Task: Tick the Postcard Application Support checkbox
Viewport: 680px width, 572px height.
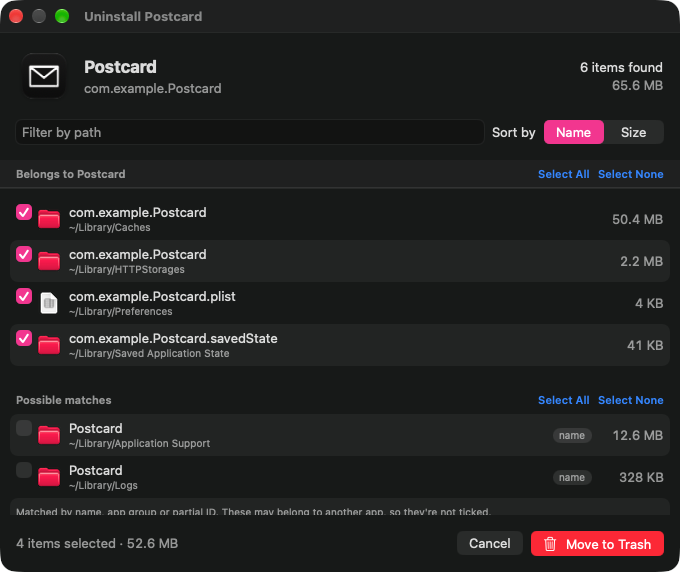Action: coord(24,428)
